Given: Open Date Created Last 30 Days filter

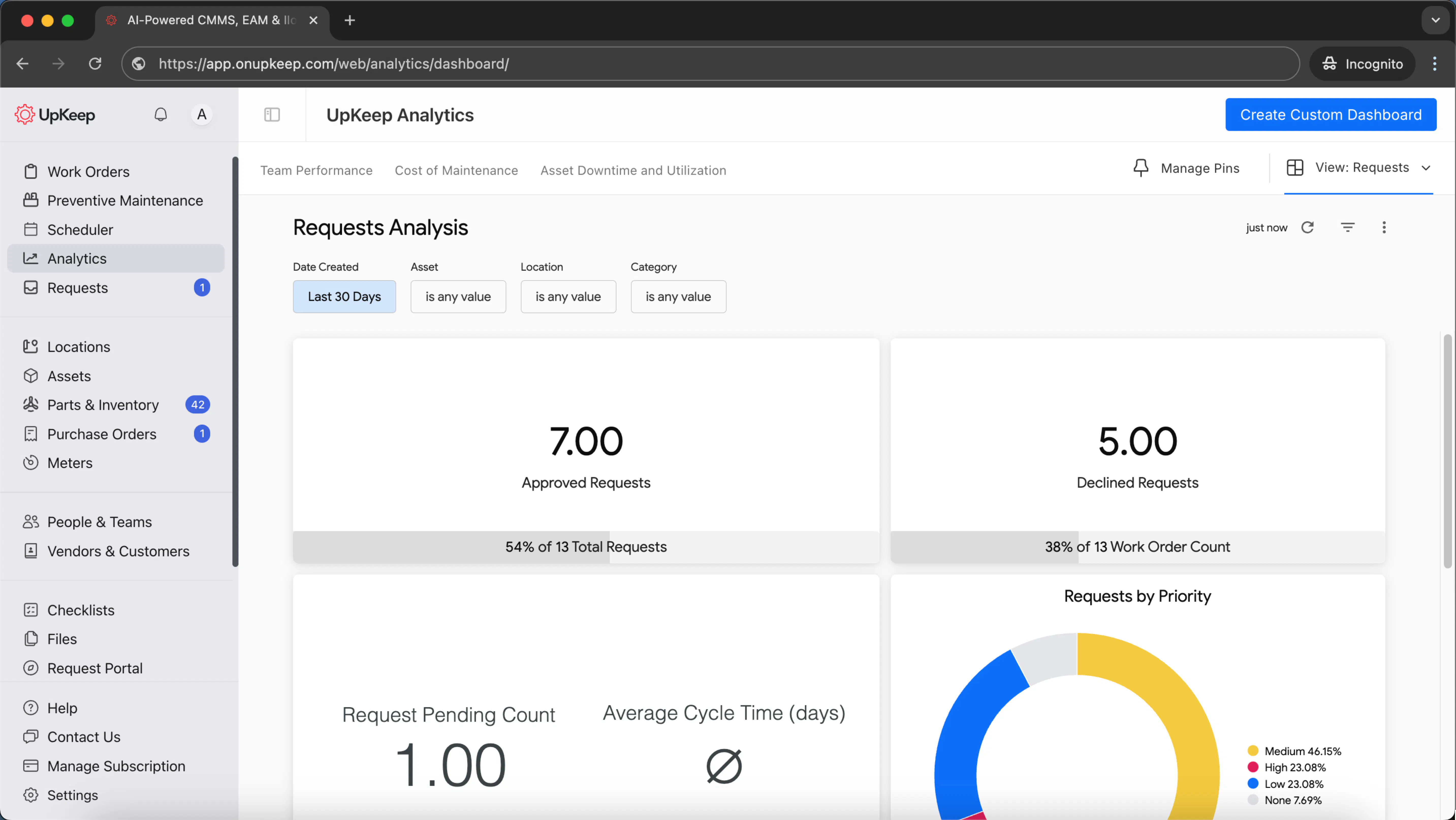Looking at the screenshot, I should click(x=344, y=297).
